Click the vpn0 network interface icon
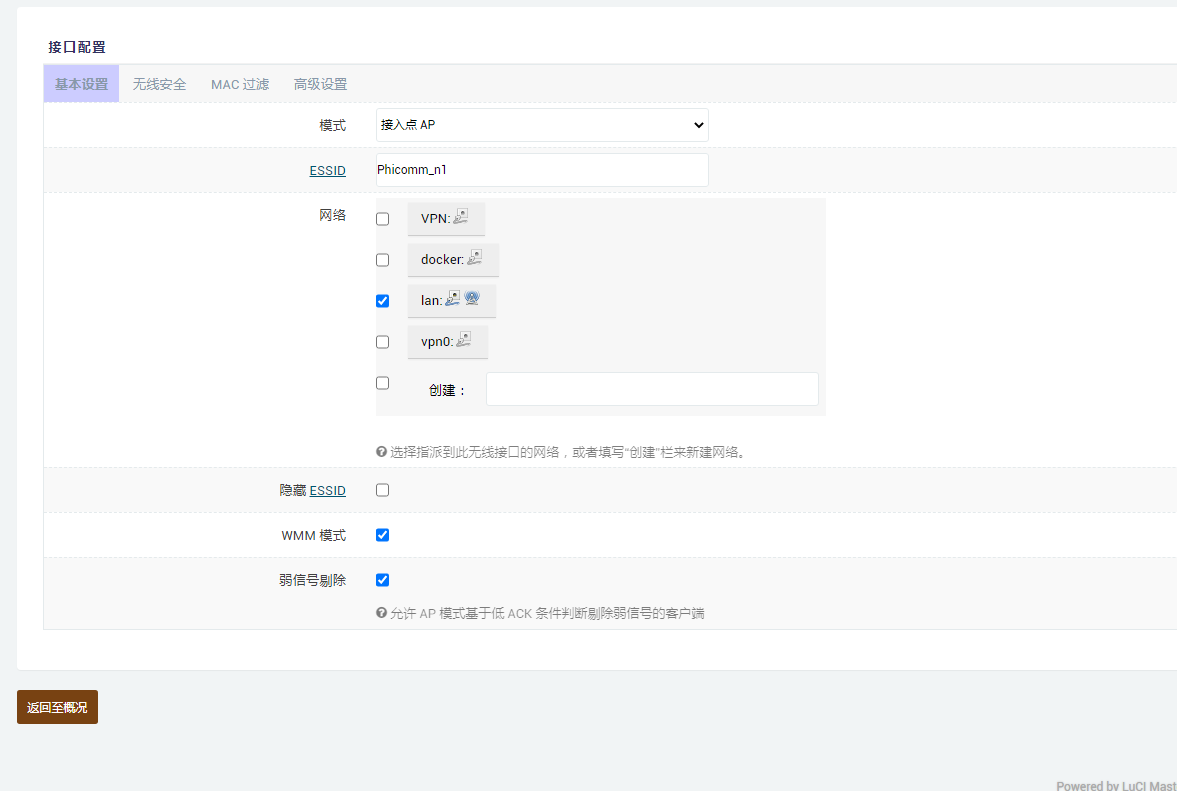The width and height of the screenshot is (1177, 791). [x=464, y=340]
